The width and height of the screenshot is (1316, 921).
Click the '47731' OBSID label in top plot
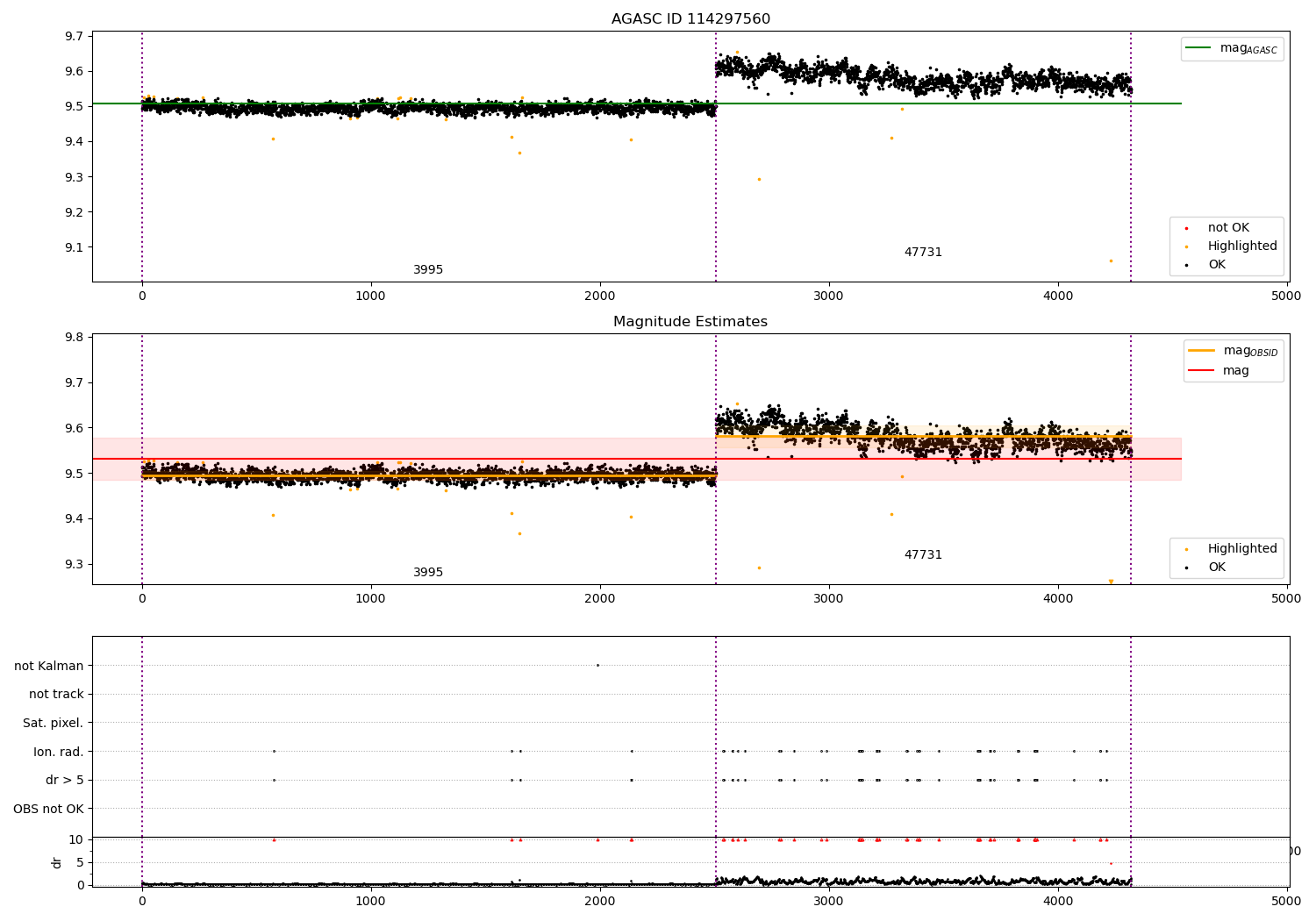[923, 253]
